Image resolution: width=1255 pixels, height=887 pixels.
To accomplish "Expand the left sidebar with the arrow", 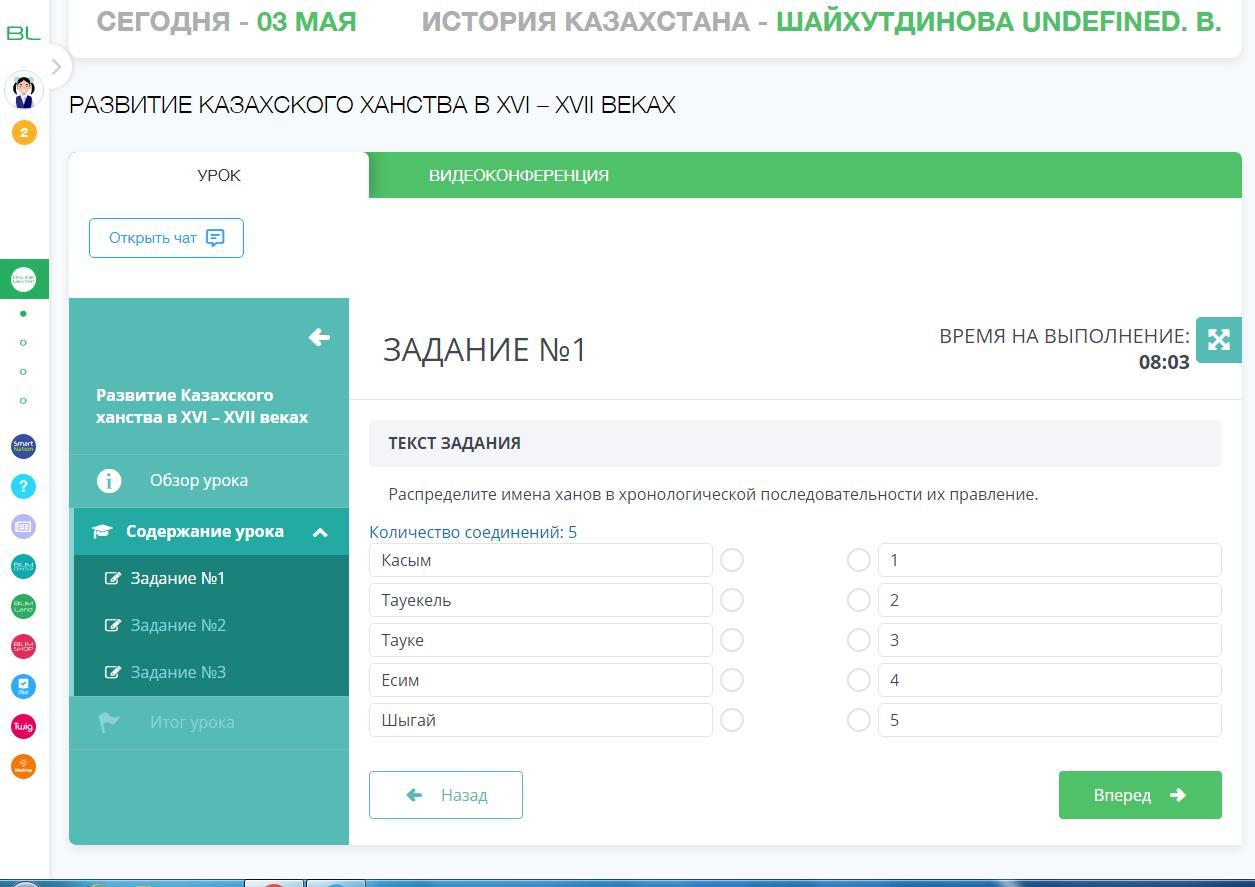I will coord(57,67).
